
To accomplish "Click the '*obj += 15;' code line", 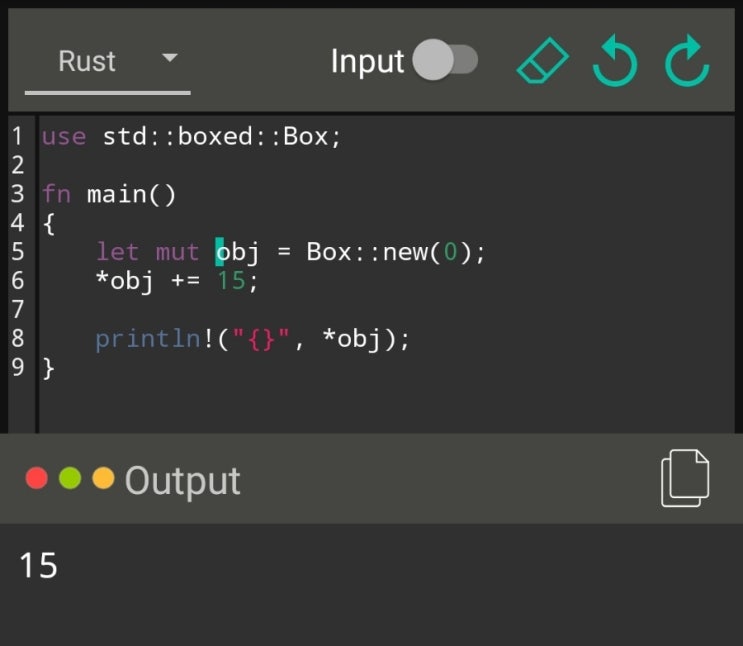I will pos(176,281).
